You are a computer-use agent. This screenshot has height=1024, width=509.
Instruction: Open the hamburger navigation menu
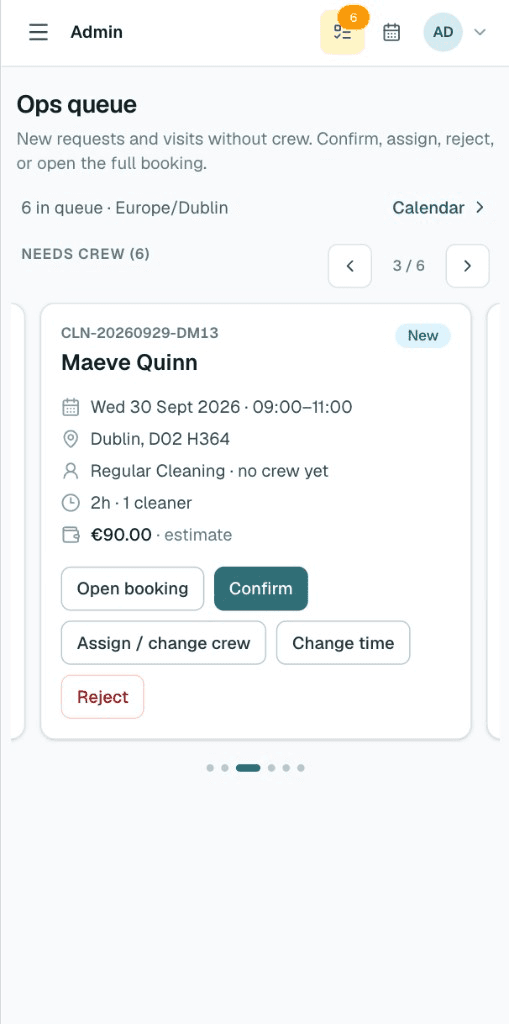click(x=39, y=32)
